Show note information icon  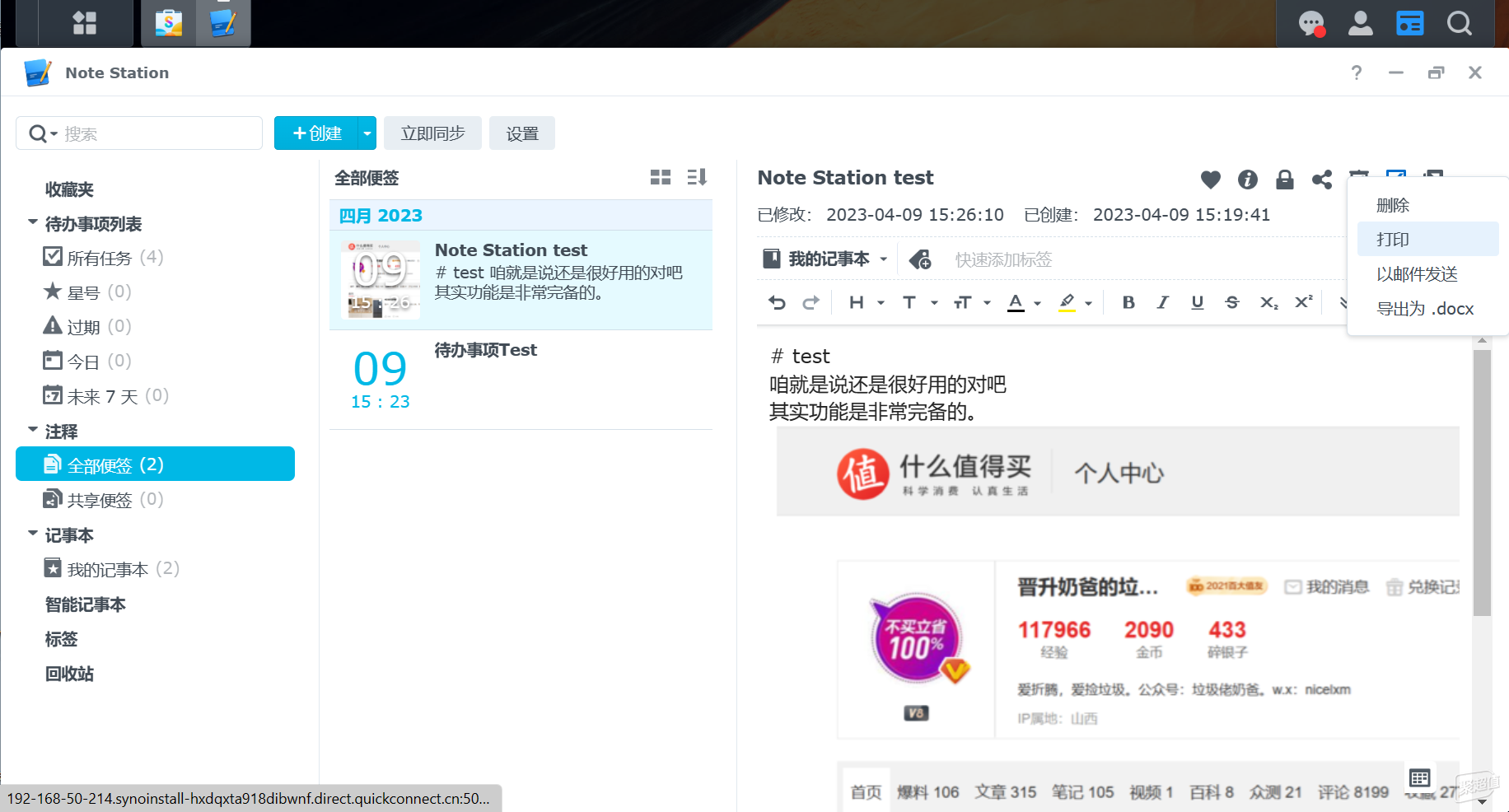(1247, 180)
